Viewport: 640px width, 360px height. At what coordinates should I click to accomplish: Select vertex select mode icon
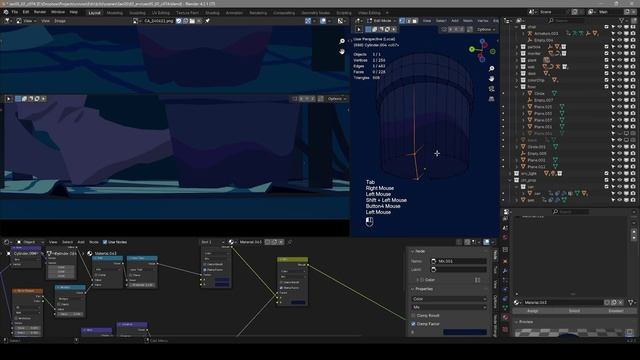402,20
